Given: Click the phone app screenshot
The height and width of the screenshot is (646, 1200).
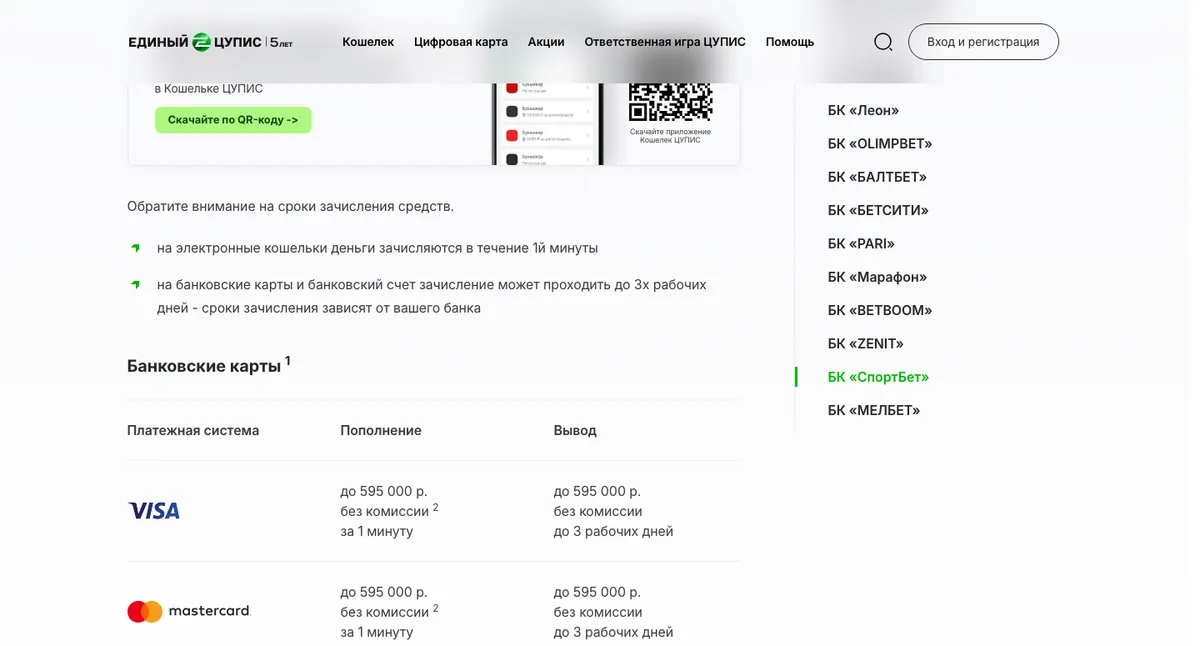Looking at the screenshot, I should [x=548, y=123].
